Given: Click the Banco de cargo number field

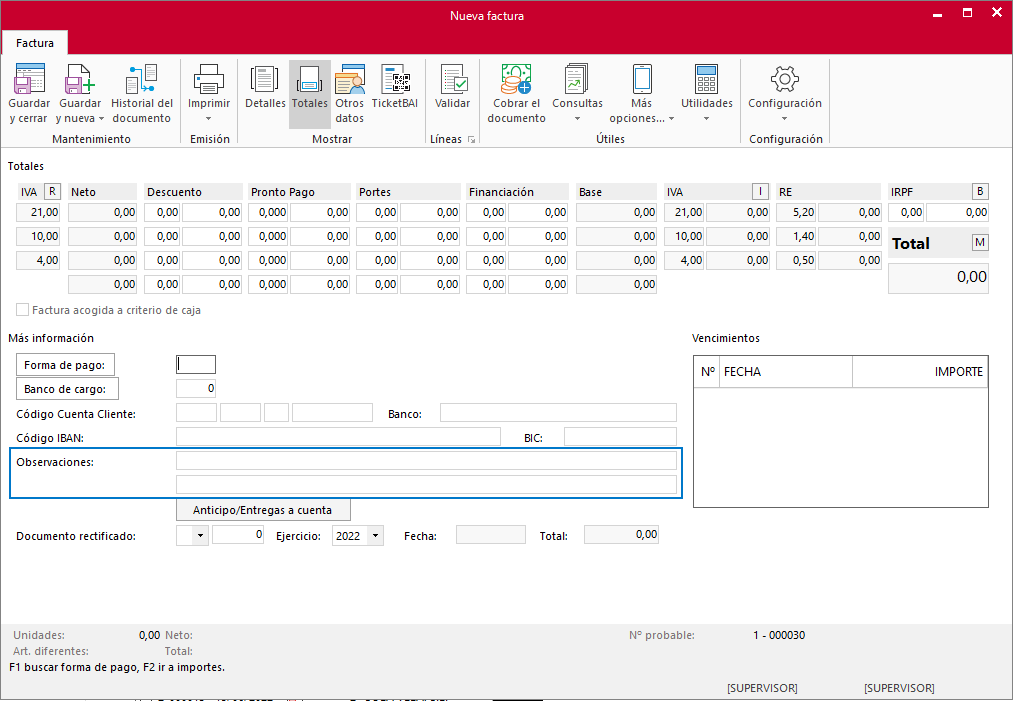Looking at the screenshot, I should coord(196,388).
